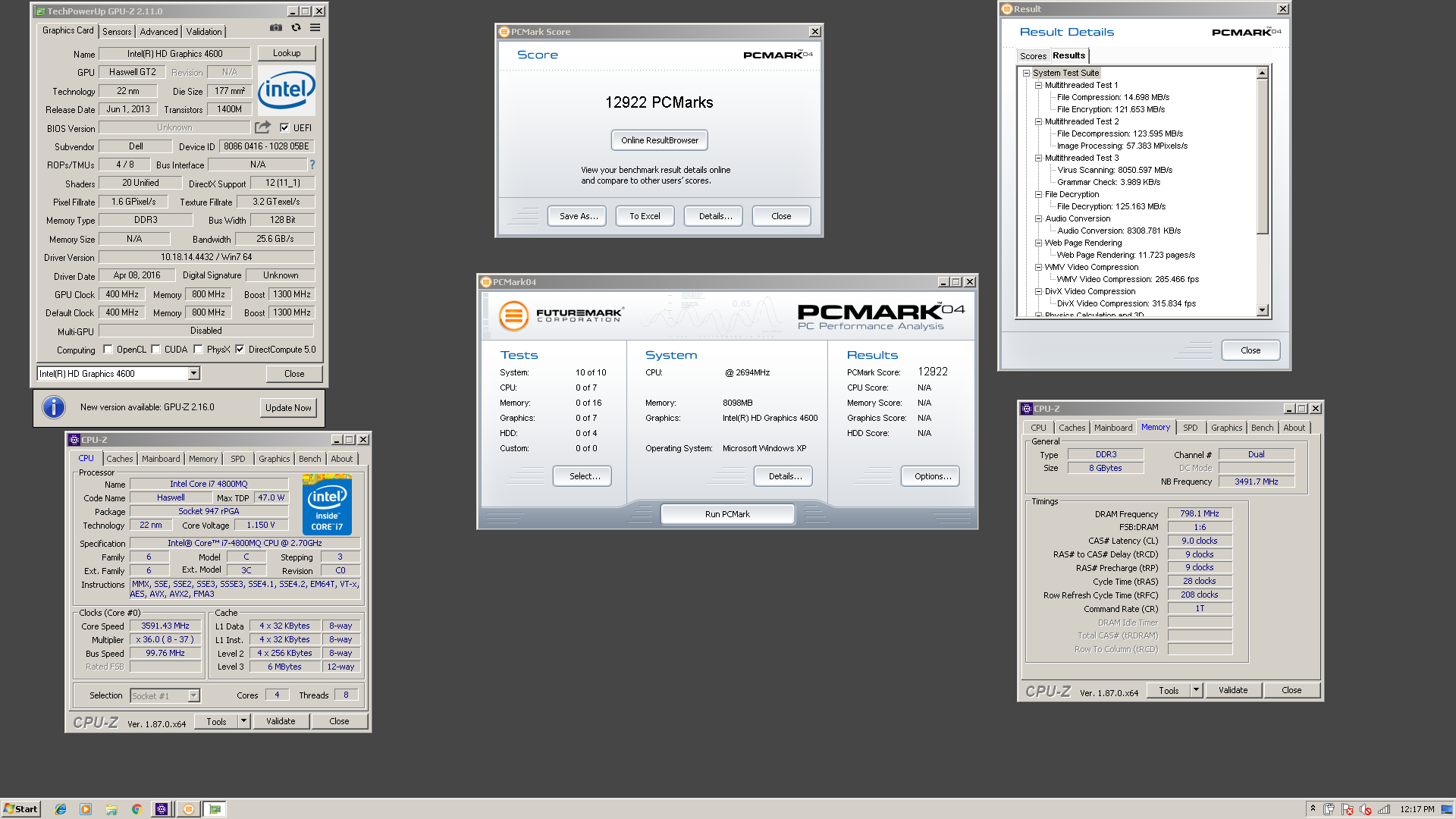Screen dimensions: 1456x819
Task: Click the blue info icon in update notice
Action: (54, 407)
